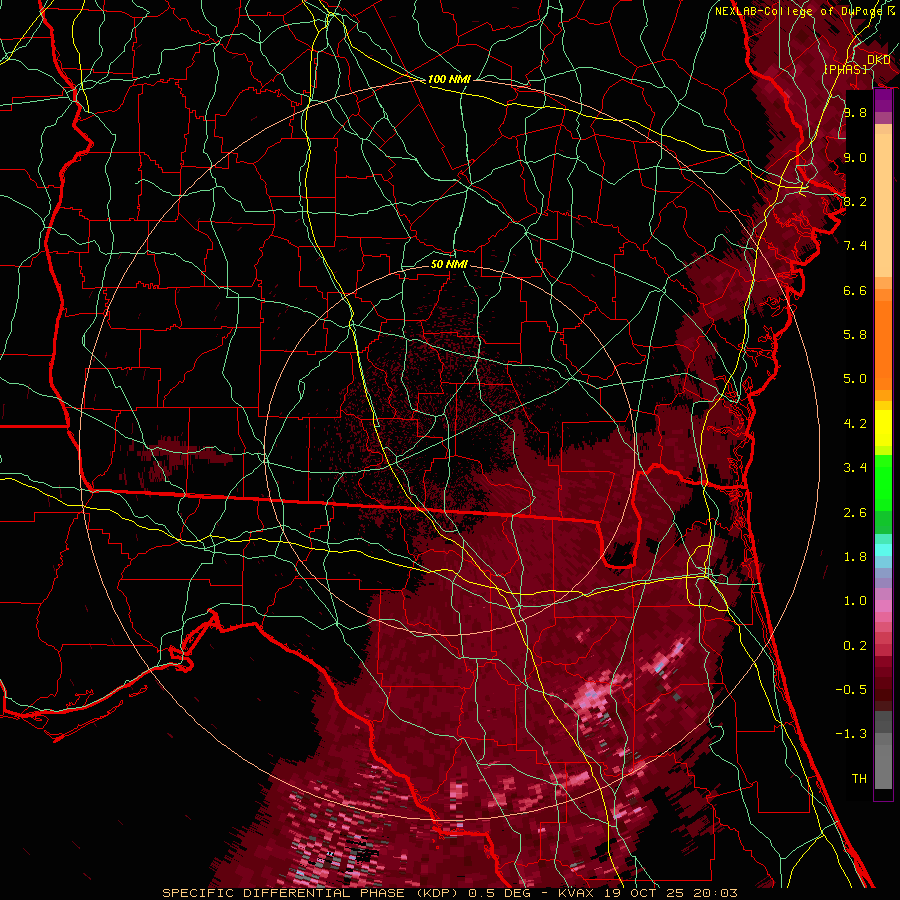Click the 7.4 value on the scale

pyautogui.click(x=855, y=246)
